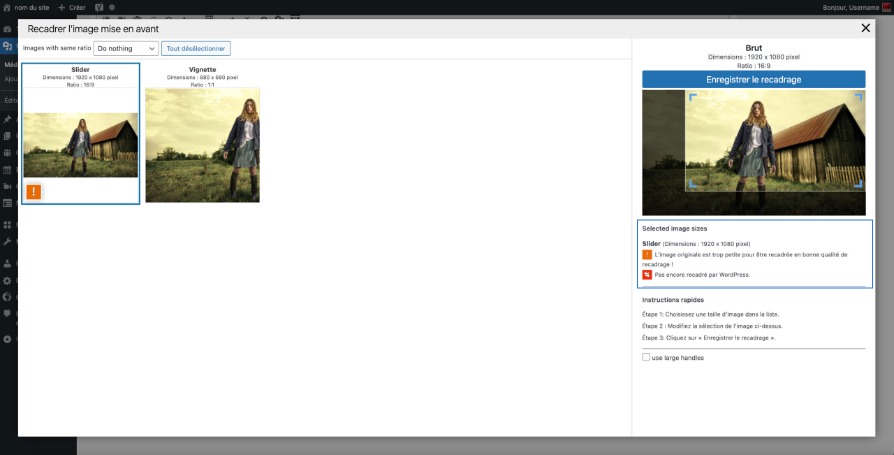Screen dimensions: 894x455
Task: Click the top-right crop selection corner handle
Action: (x=860, y=97)
